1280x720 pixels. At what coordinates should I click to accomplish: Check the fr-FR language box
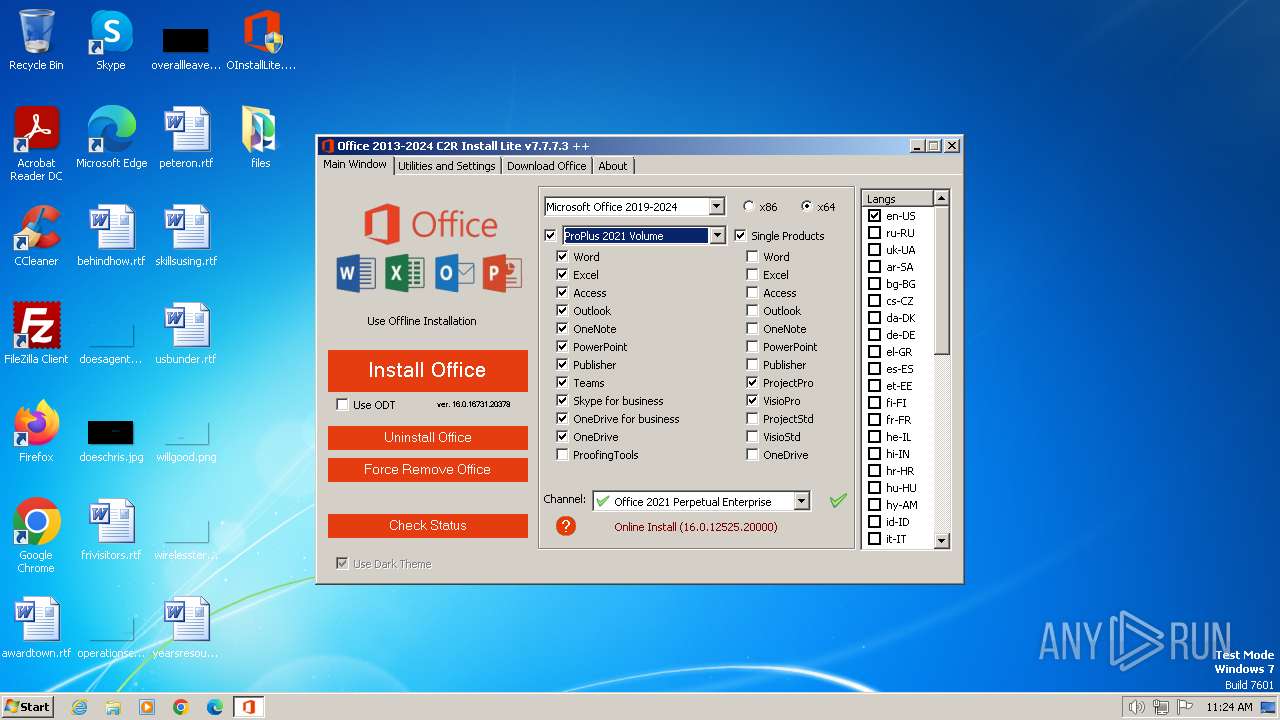coord(874,420)
